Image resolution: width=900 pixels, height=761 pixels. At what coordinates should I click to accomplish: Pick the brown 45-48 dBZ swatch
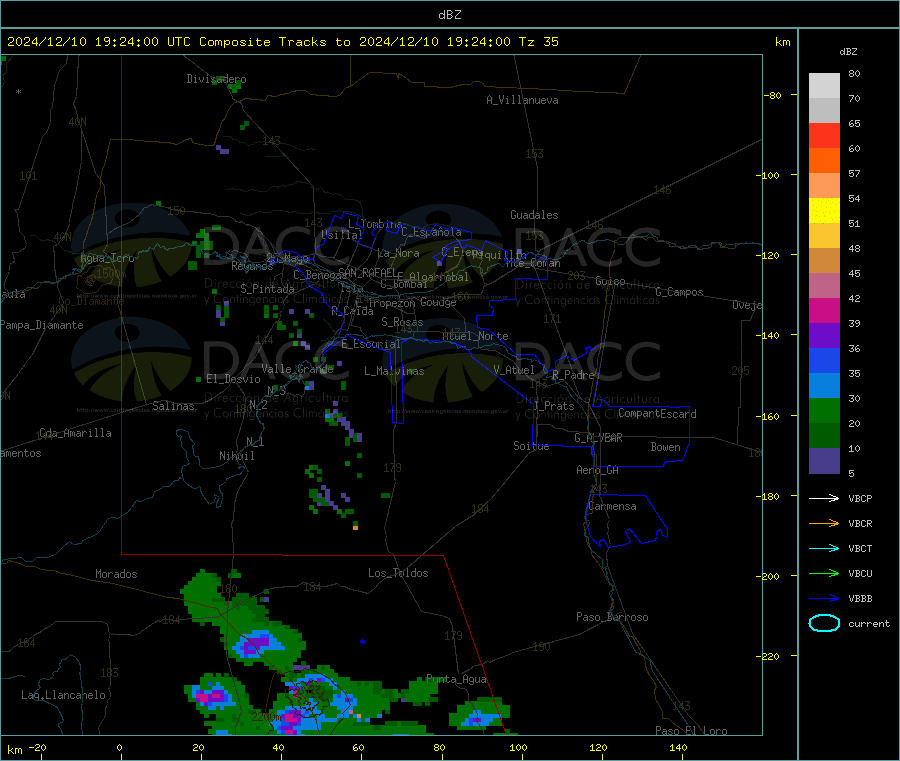point(824,261)
